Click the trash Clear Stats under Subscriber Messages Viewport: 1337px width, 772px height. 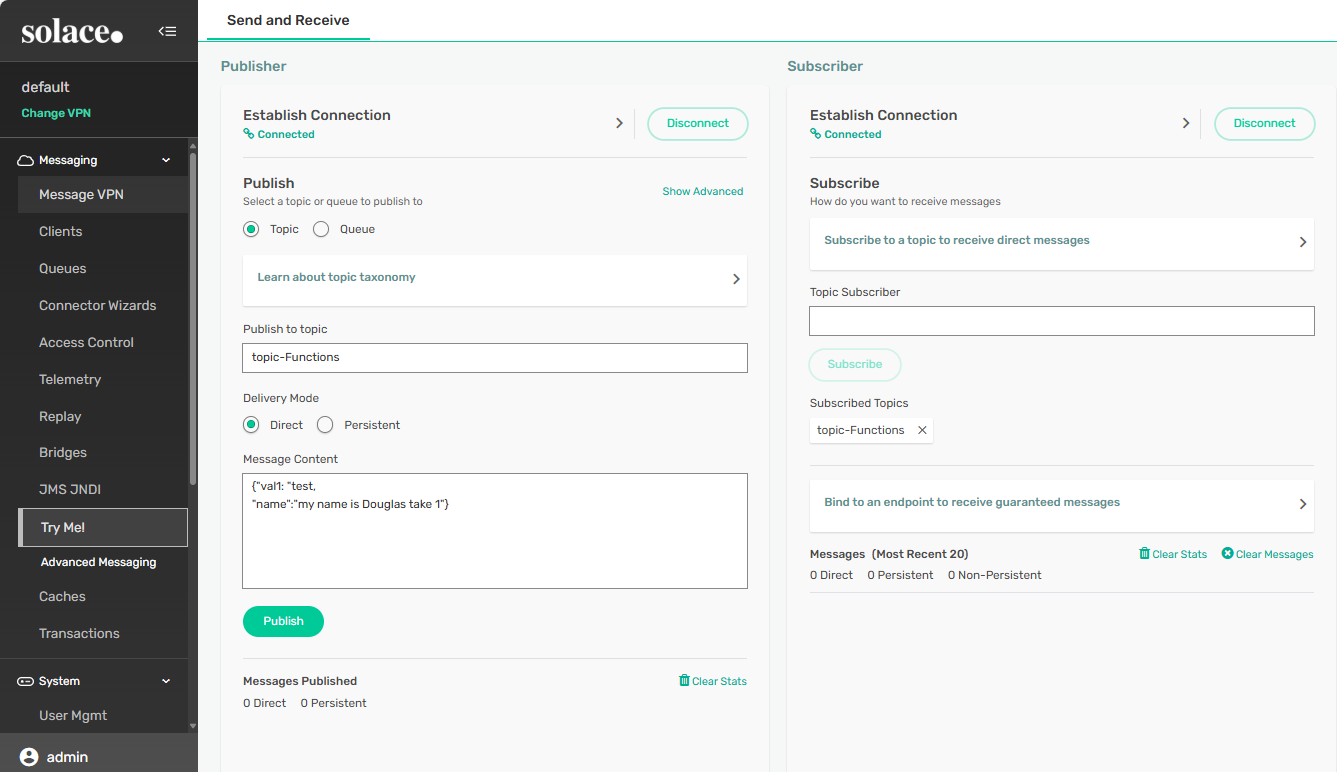click(x=1145, y=554)
